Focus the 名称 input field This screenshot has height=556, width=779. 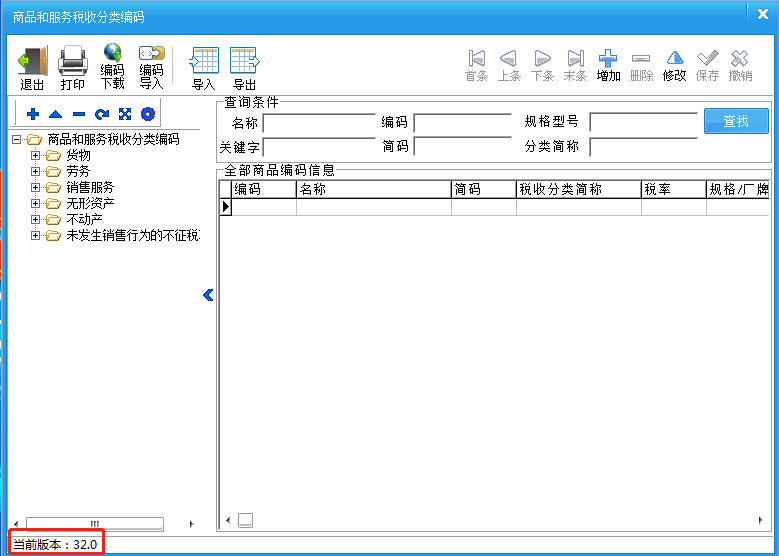point(318,122)
